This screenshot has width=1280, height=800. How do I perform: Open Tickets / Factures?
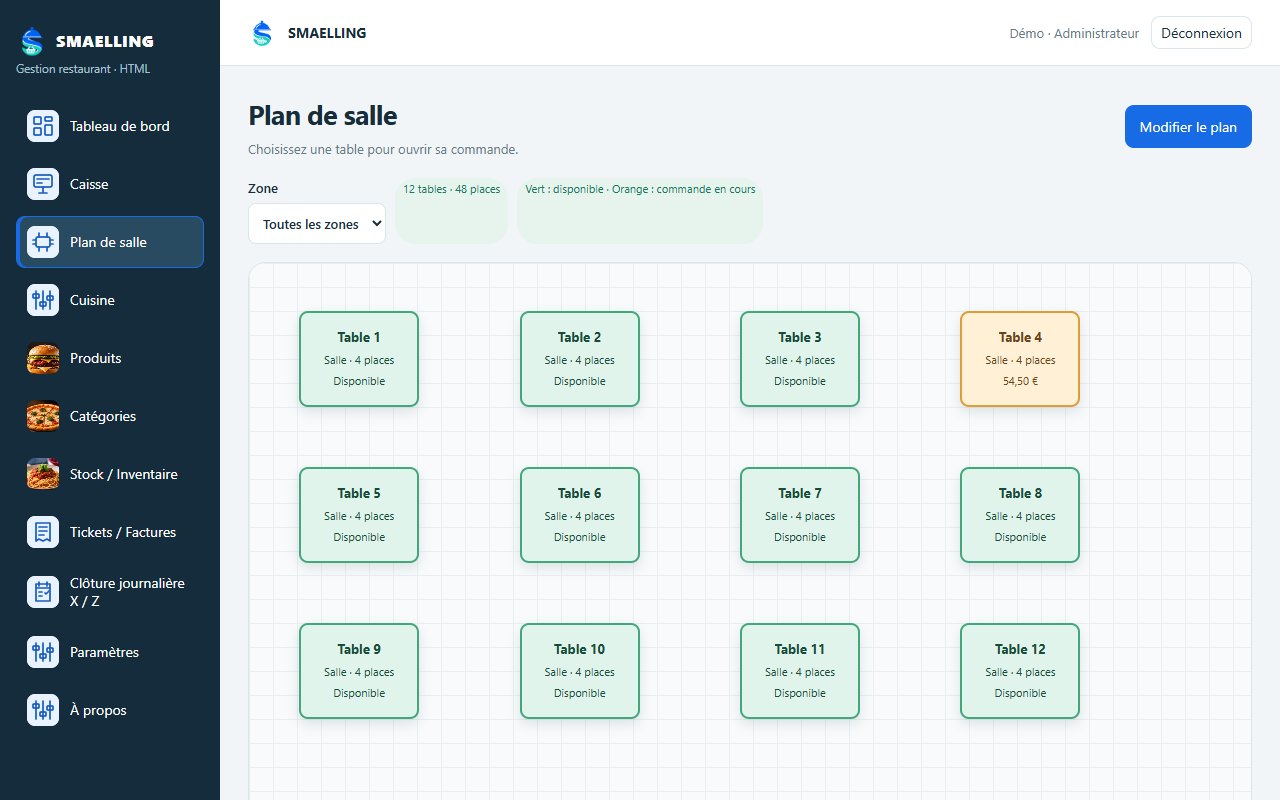[x=110, y=532]
